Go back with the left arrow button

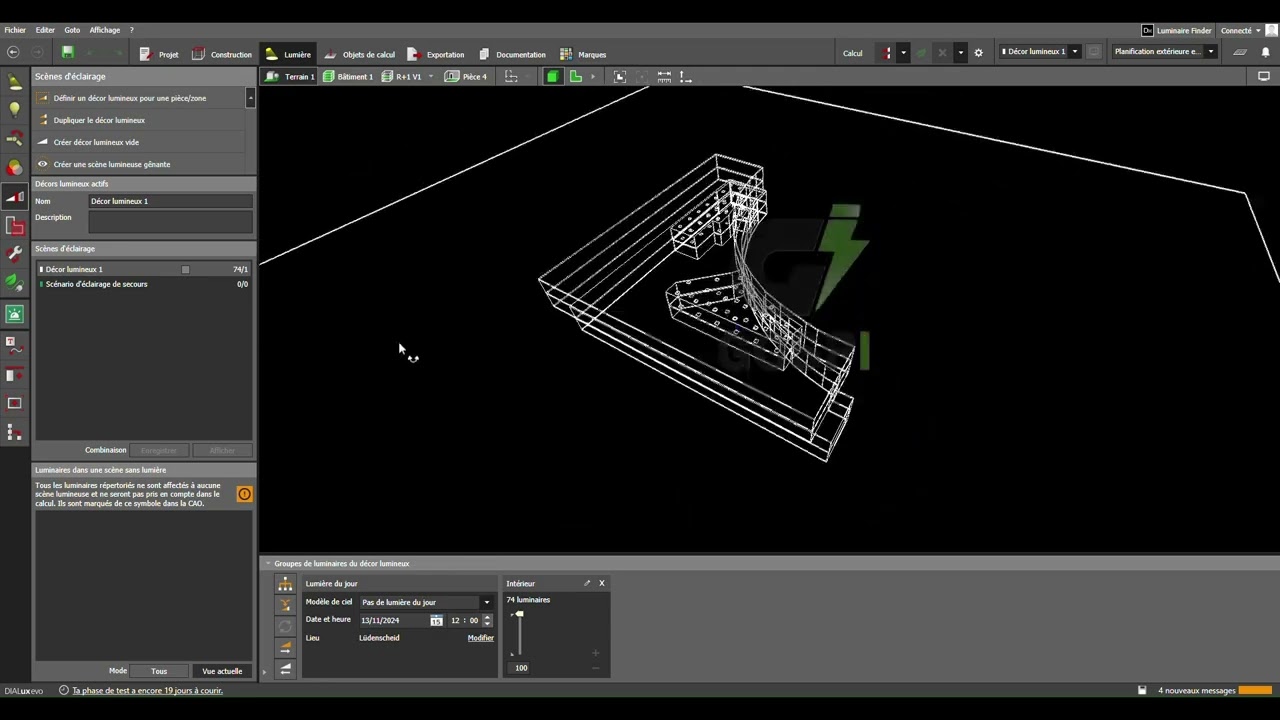(x=13, y=52)
